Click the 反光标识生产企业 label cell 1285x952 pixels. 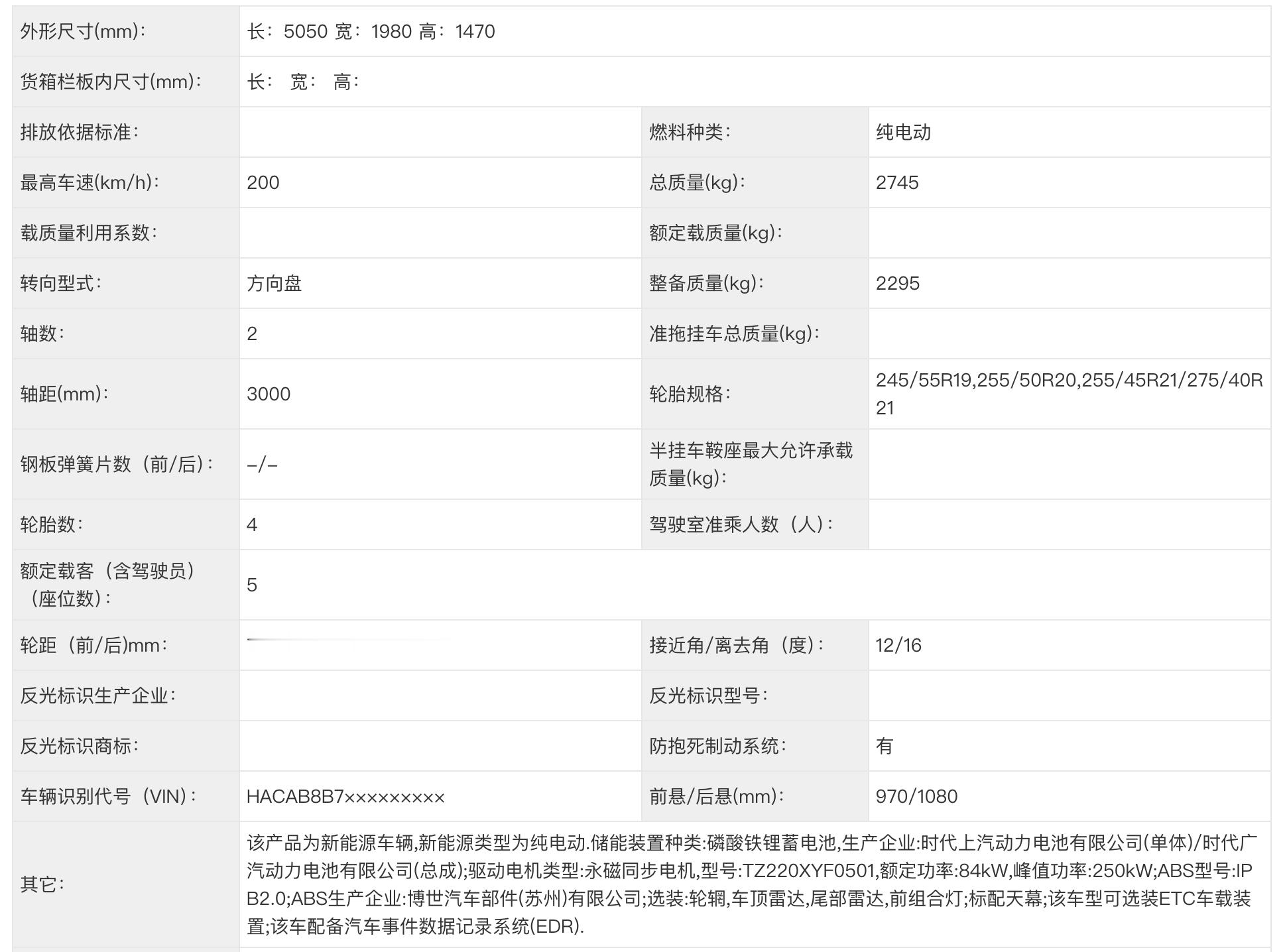[x=98, y=695]
